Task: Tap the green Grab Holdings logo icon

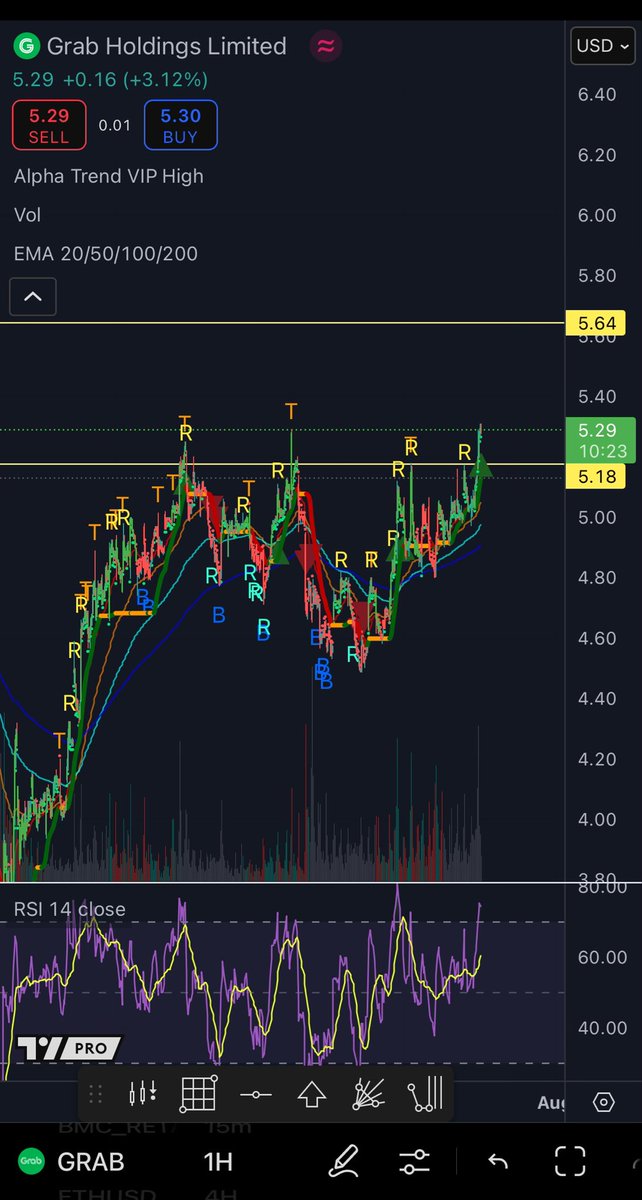Action: 26,46
